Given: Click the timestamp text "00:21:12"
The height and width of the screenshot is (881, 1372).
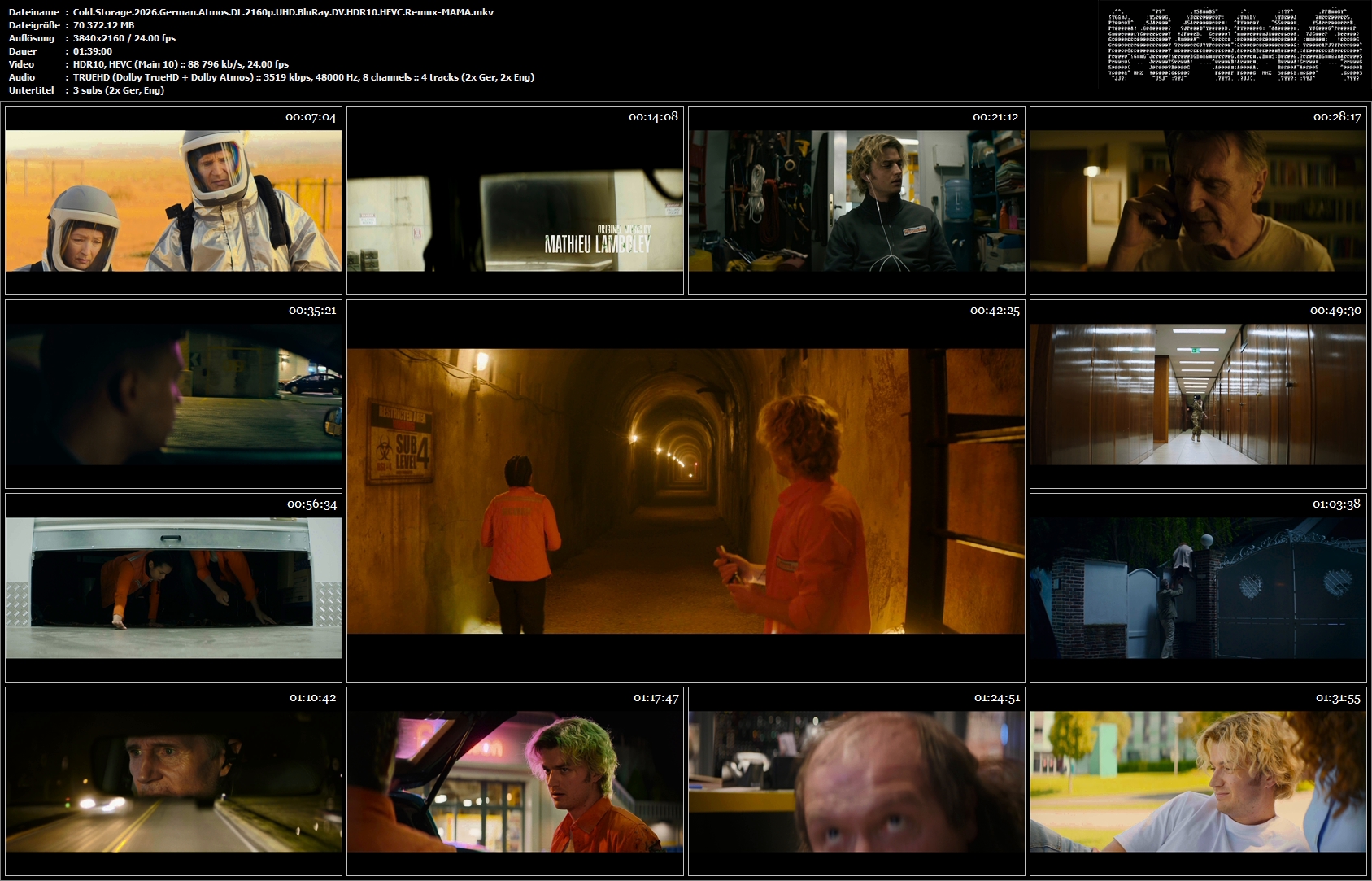Looking at the screenshot, I should pos(995,117).
